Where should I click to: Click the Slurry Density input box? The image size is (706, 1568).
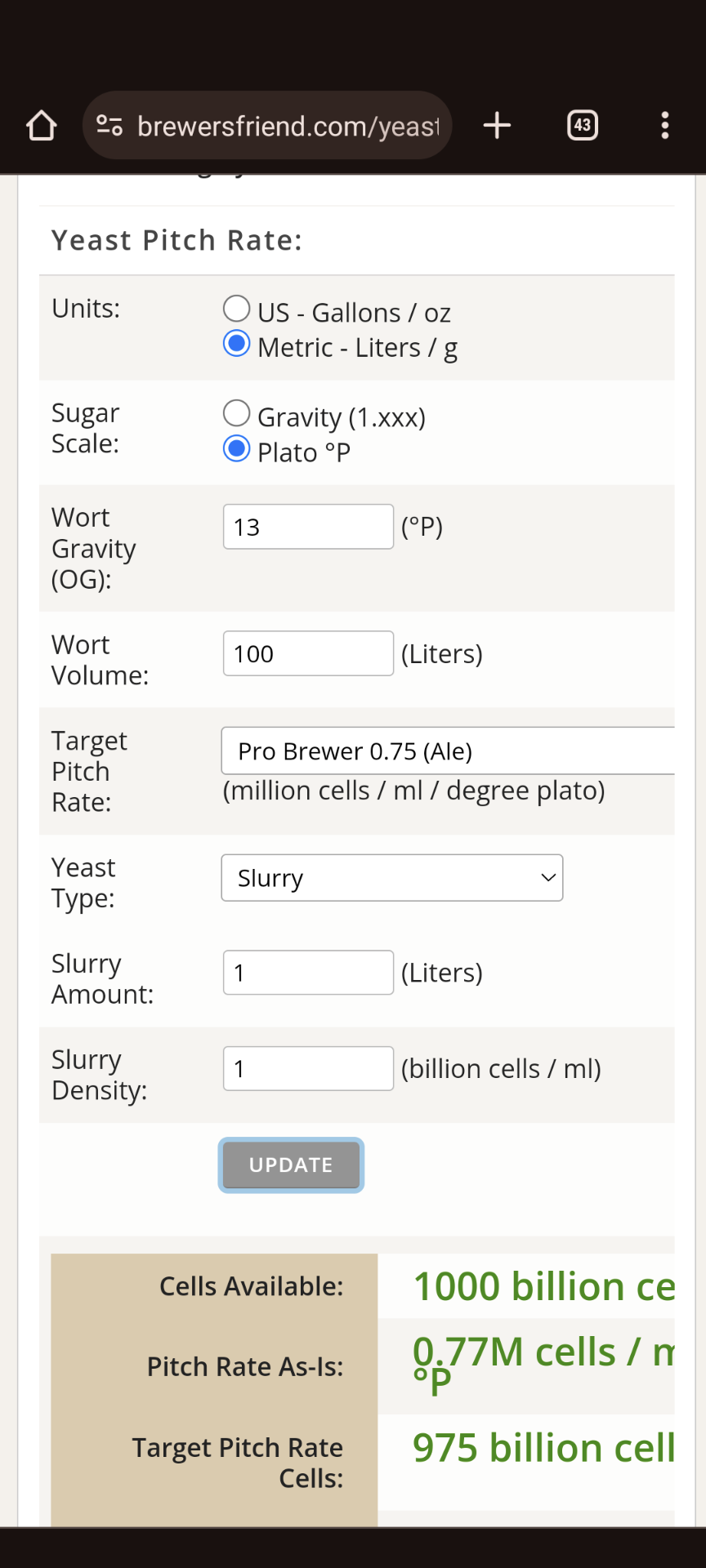click(308, 1068)
